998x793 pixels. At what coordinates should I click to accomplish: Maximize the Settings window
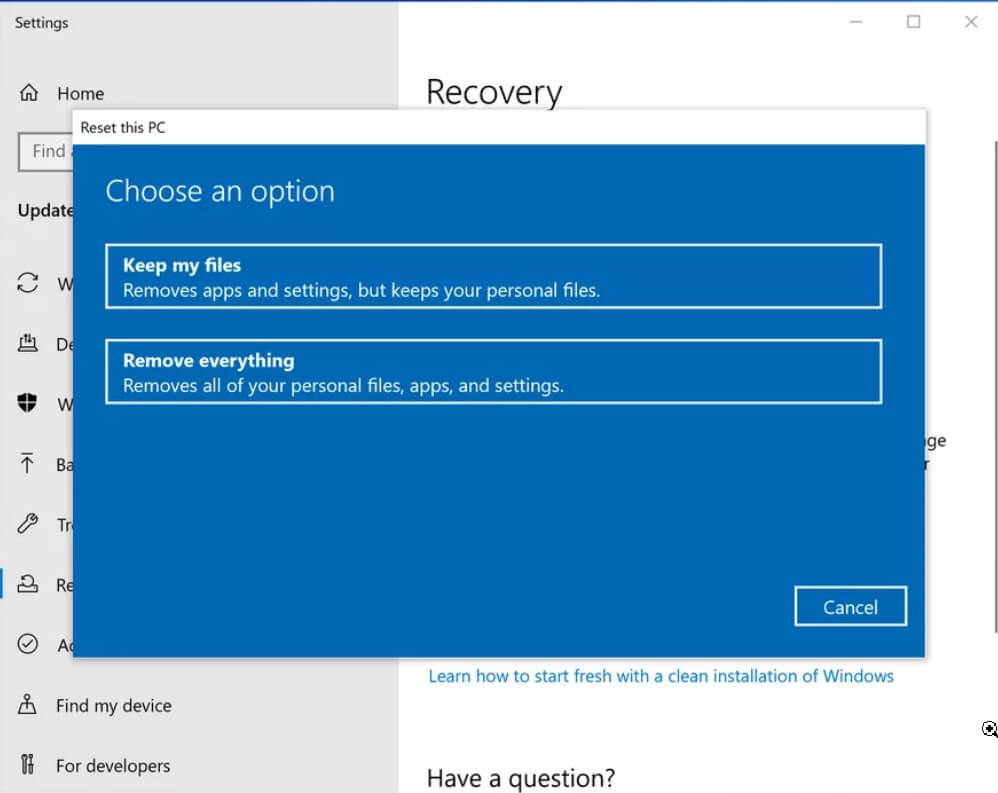coord(913,22)
